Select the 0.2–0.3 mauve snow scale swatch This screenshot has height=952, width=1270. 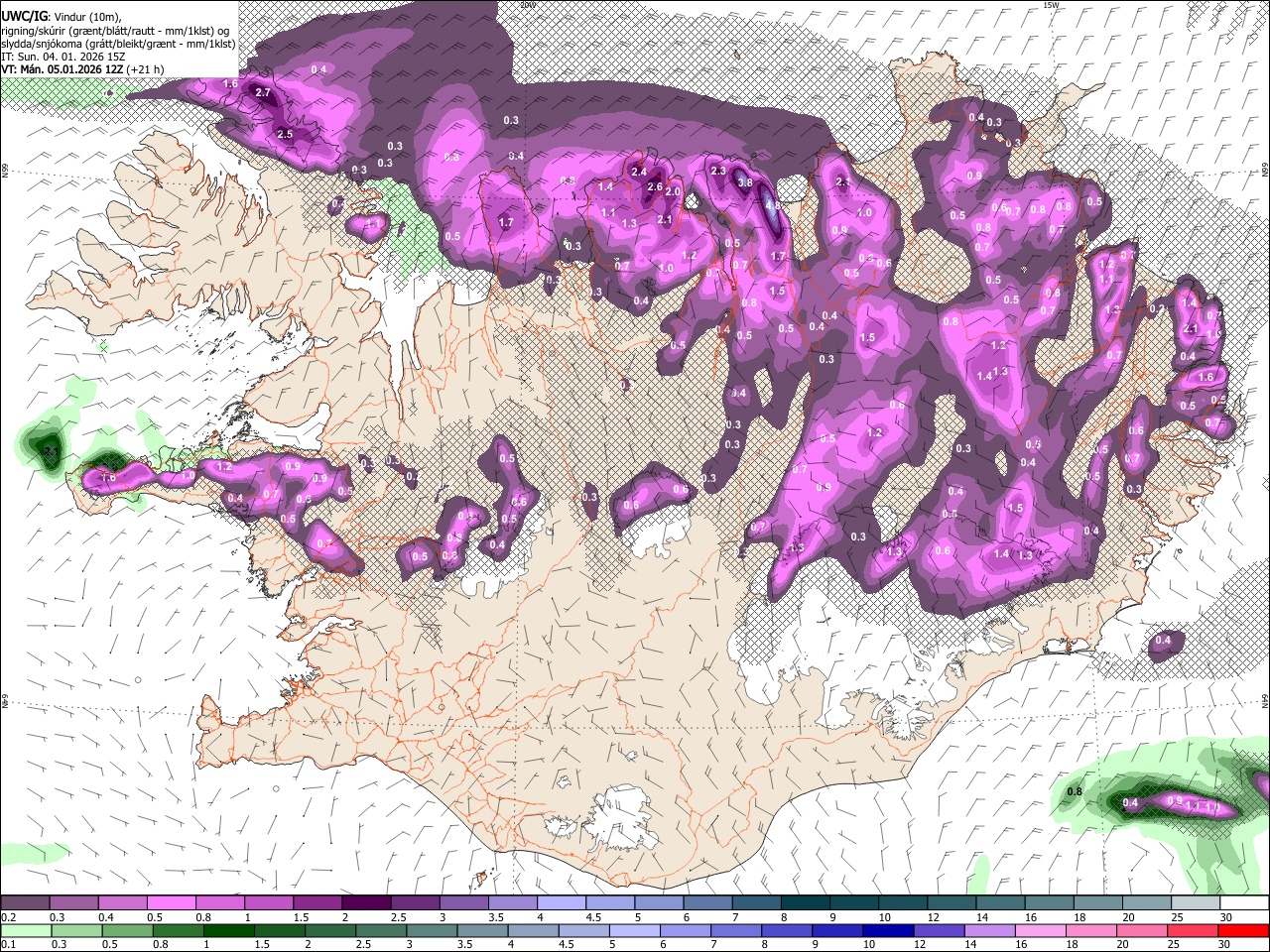(x=25, y=902)
